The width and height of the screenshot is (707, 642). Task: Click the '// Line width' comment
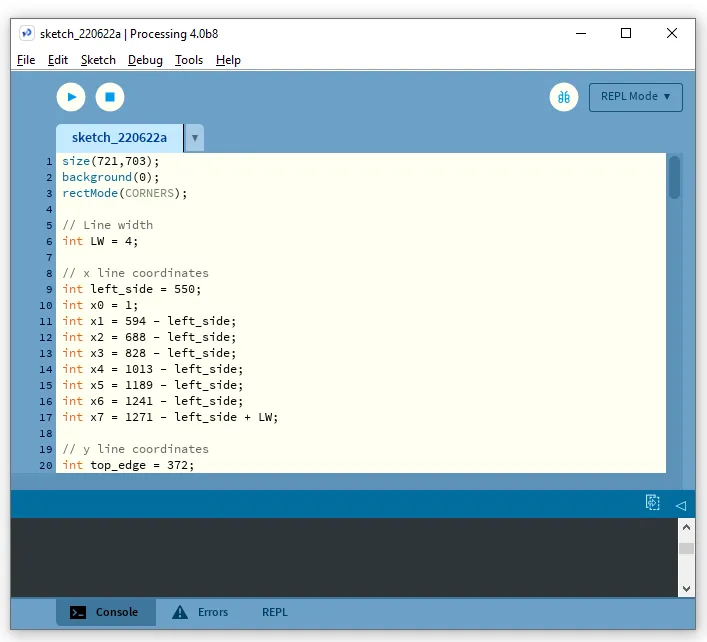108,225
